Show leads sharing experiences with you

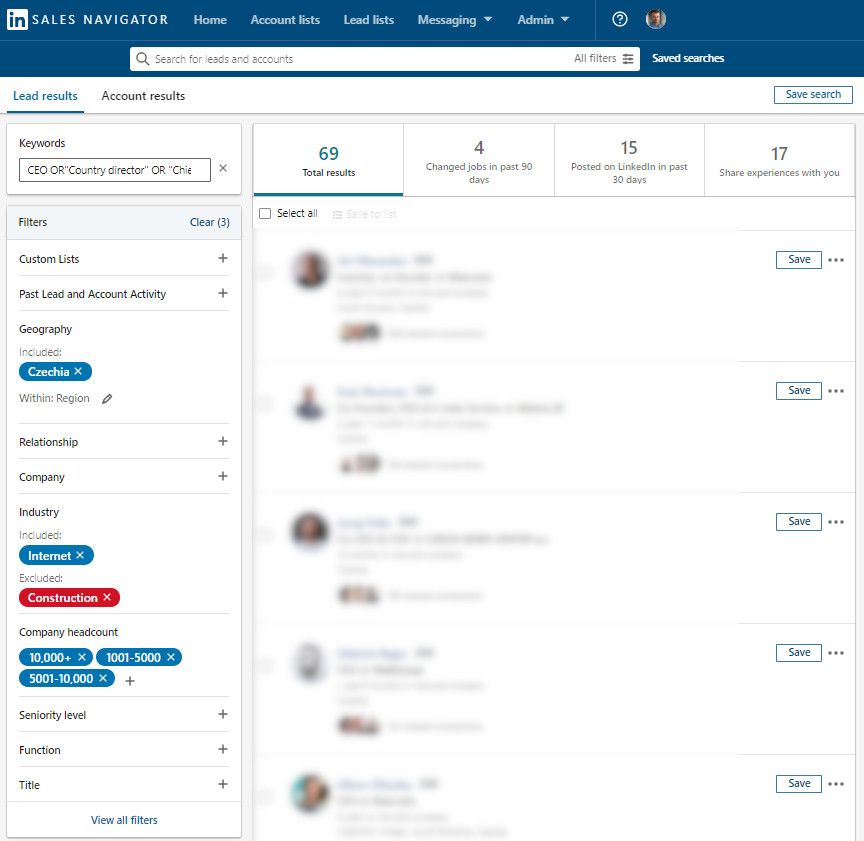coord(779,160)
